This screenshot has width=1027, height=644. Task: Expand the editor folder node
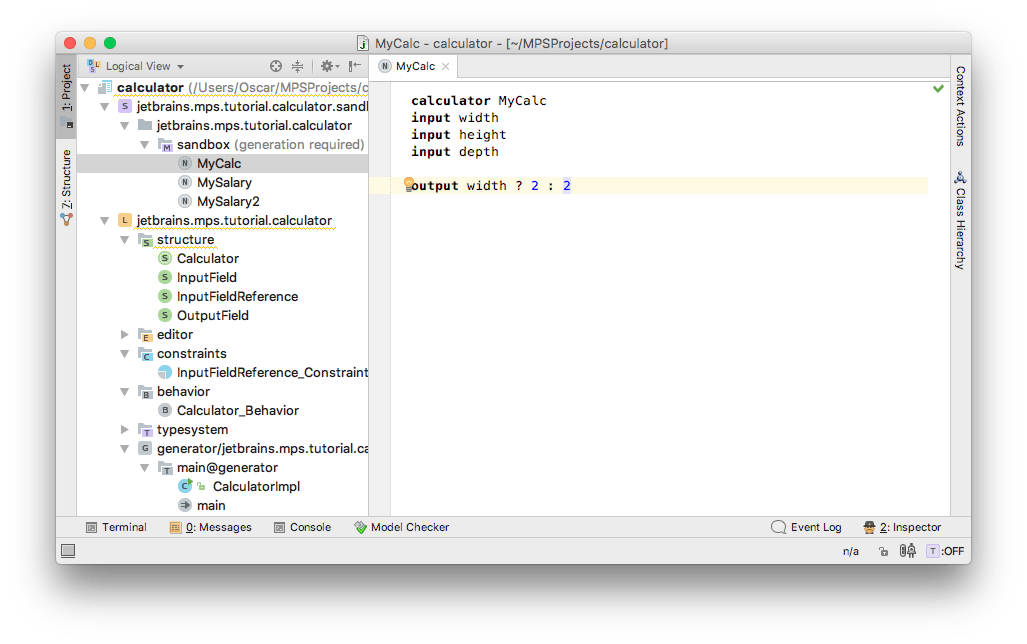(x=125, y=335)
